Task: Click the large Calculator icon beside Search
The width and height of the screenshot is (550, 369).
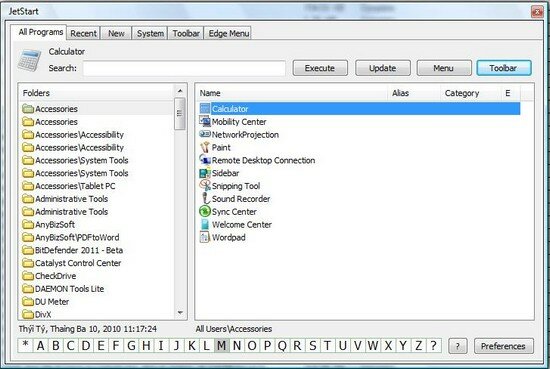Action: pyautogui.click(x=29, y=61)
